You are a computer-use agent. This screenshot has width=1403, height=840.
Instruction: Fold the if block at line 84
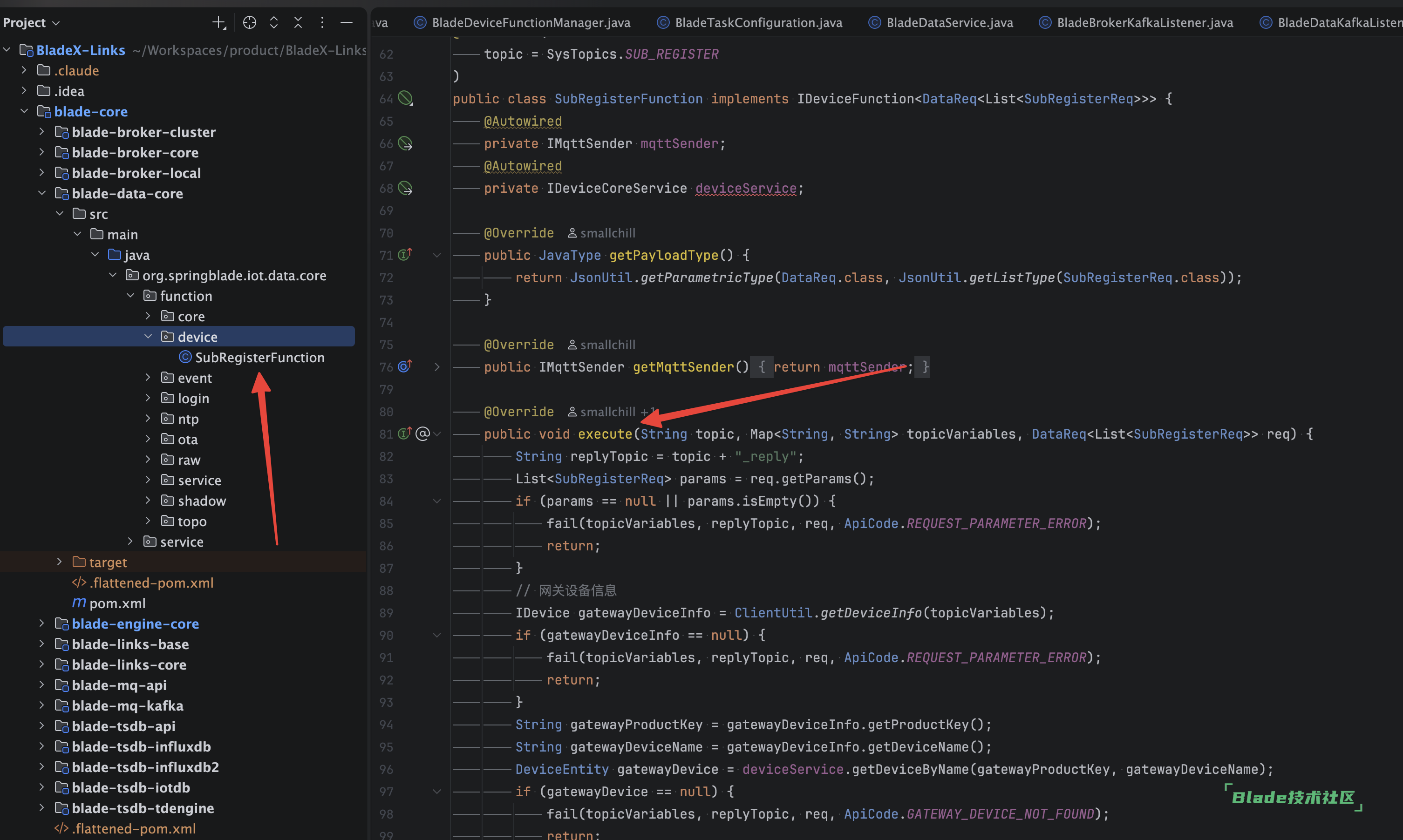click(x=436, y=501)
